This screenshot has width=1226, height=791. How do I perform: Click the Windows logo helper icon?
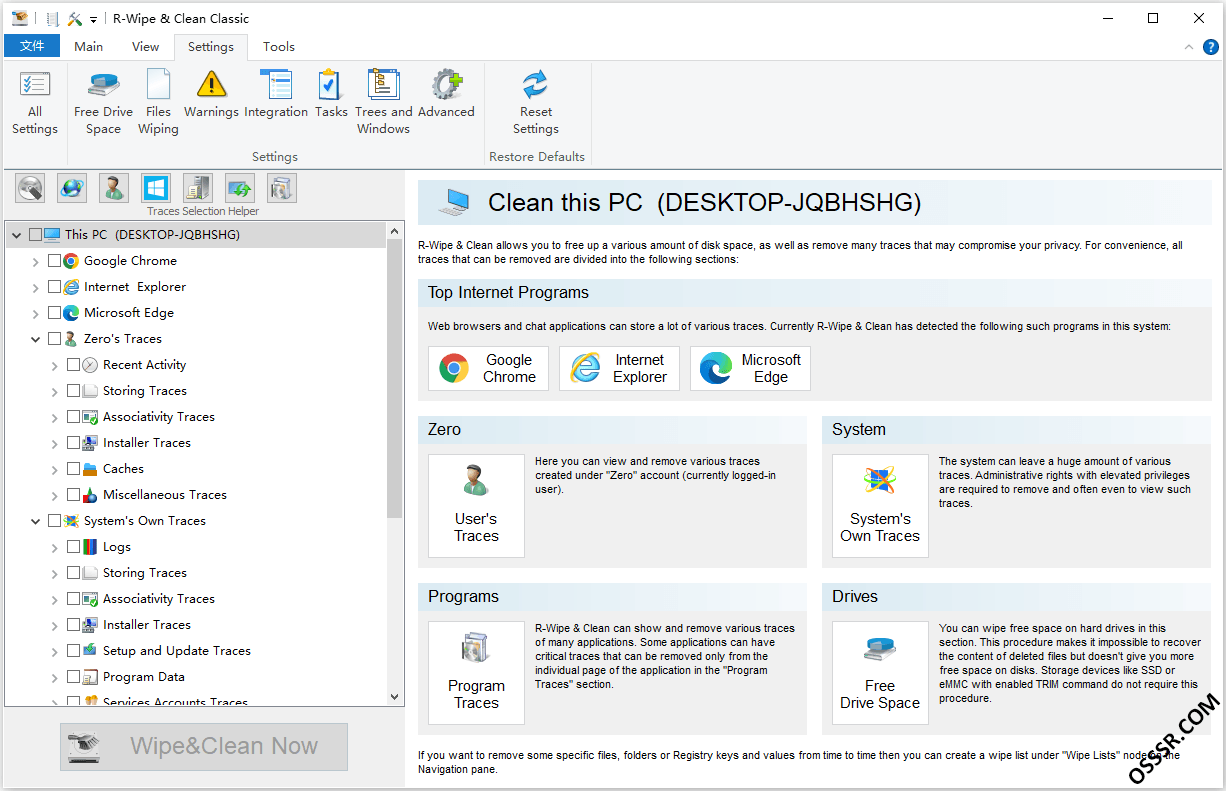pyautogui.click(x=156, y=188)
